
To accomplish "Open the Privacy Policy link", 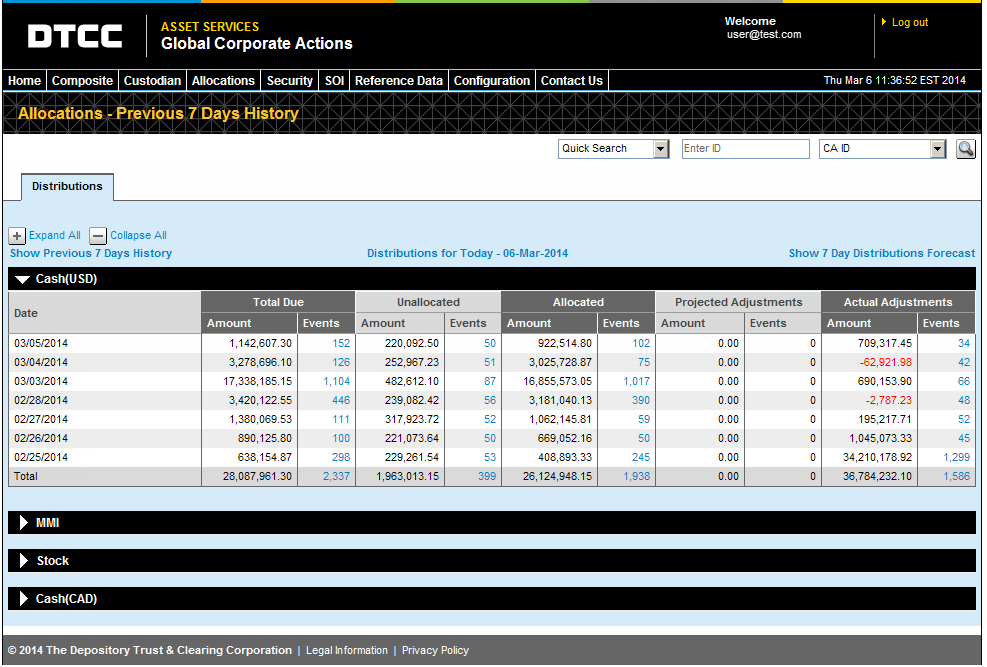I will 435,651.
